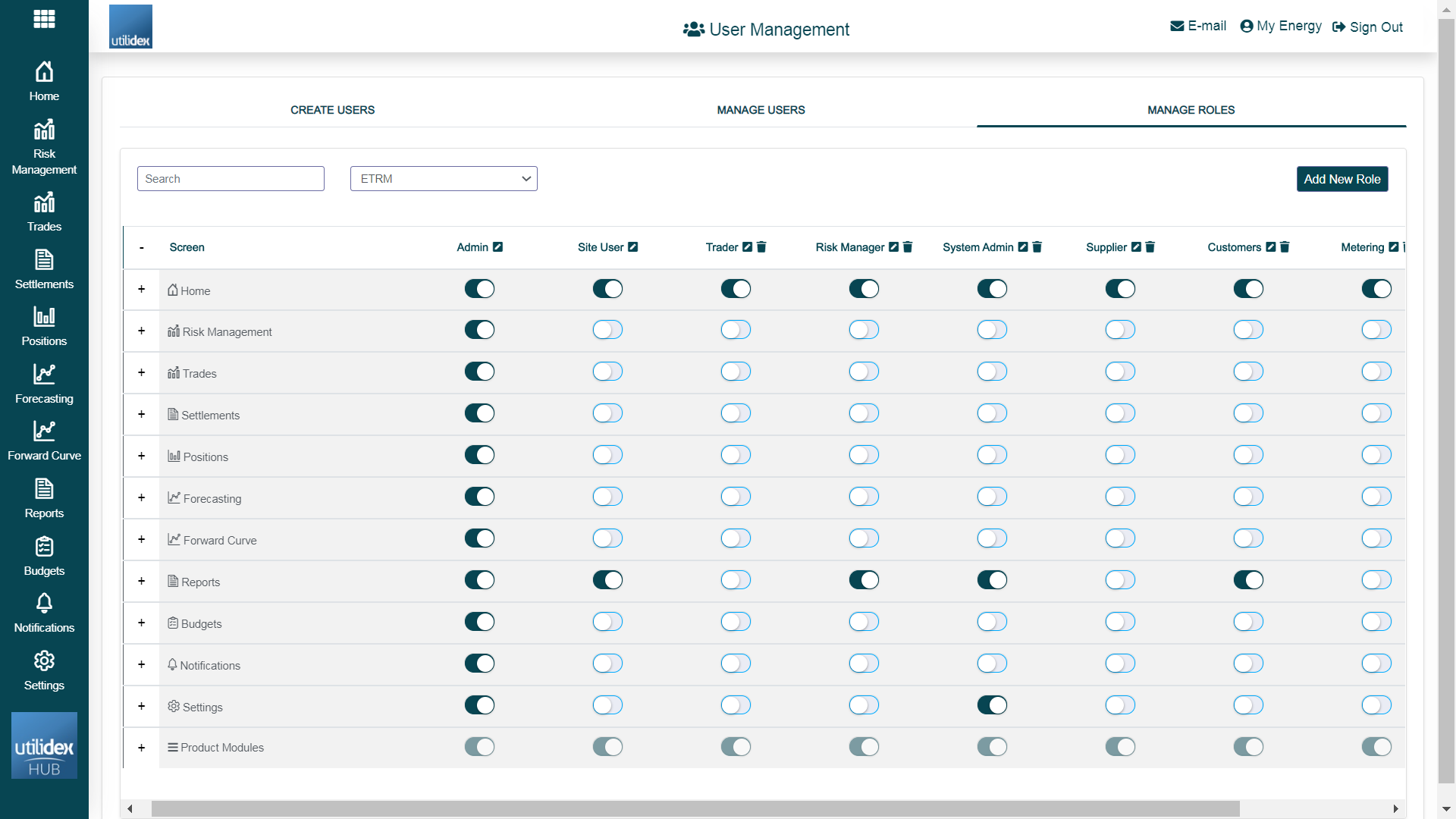Focus the Search input field
This screenshot has width=1456, height=819.
pos(231,179)
